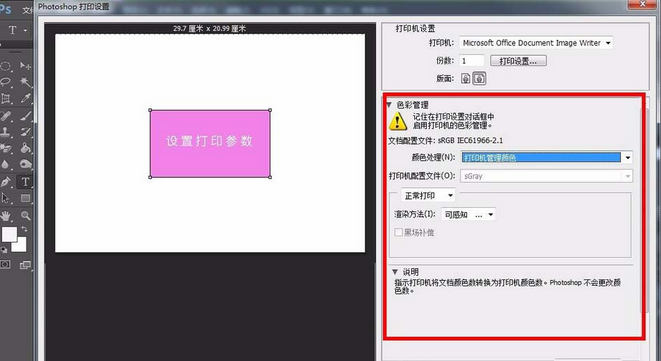Screen dimensions: 661x361
Task: Select the Path Selection tool
Action: (5, 198)
